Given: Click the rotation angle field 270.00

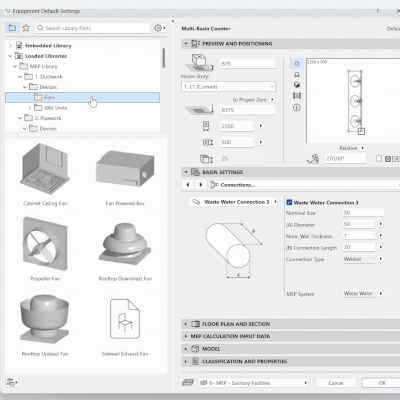Looking at the screenshot, I should click(345, 159).
